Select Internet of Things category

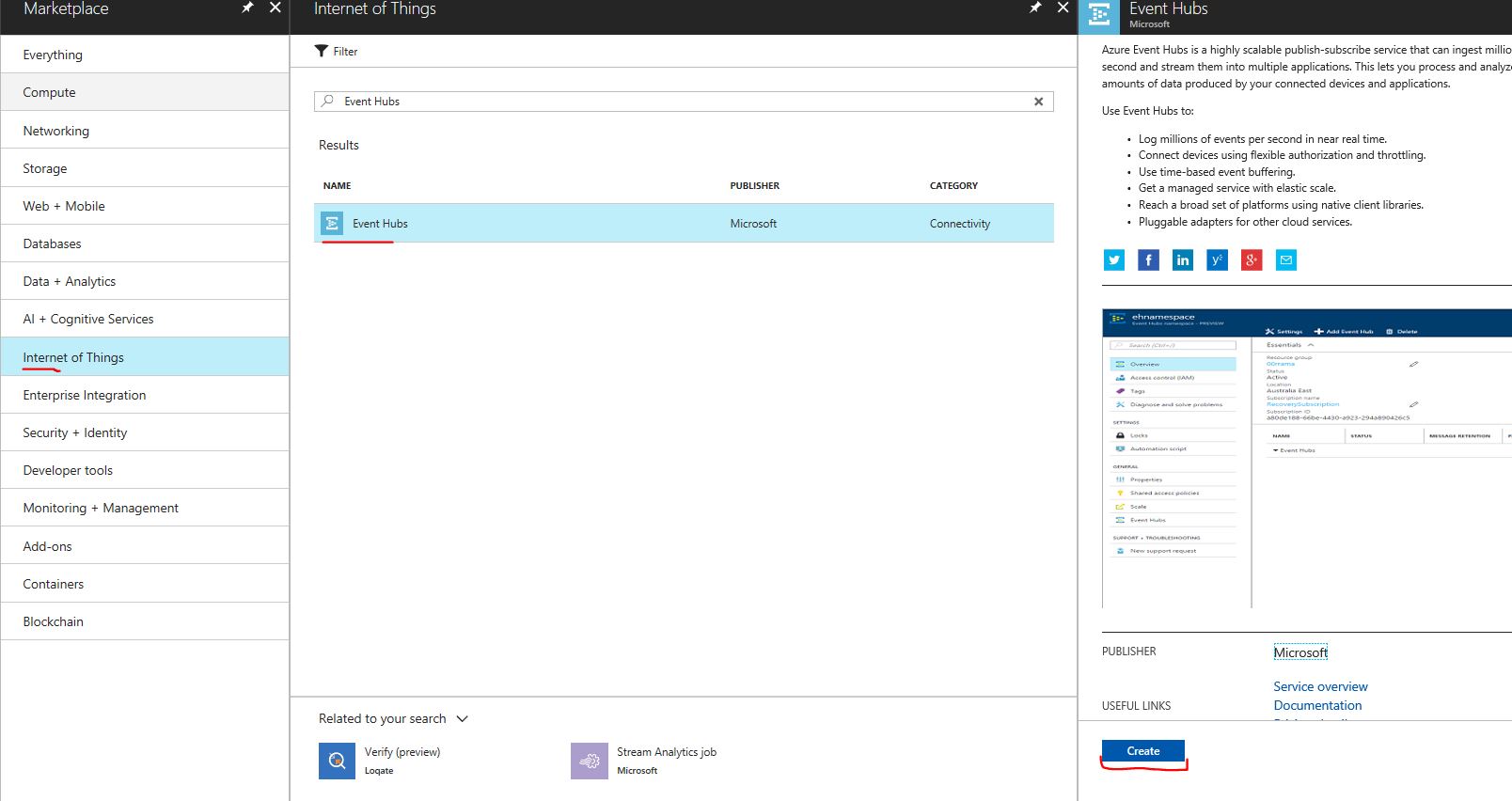pyautogui.click(x=145, y=356)
